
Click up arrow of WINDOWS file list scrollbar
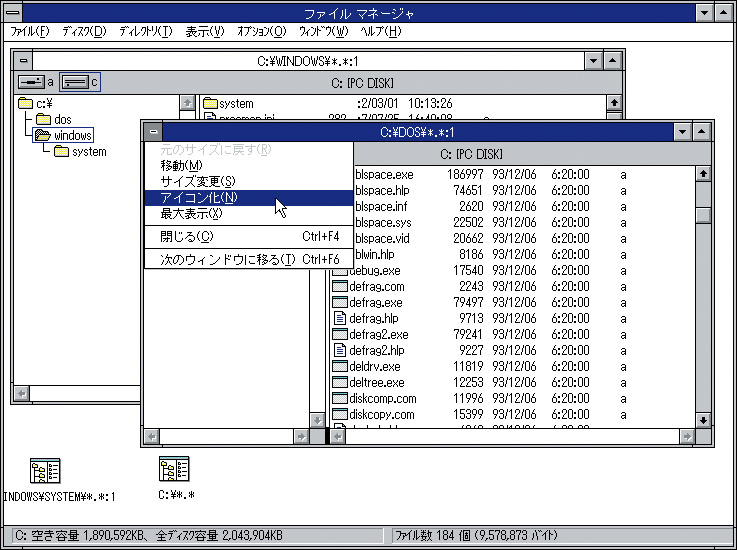(x=614, y=102)
